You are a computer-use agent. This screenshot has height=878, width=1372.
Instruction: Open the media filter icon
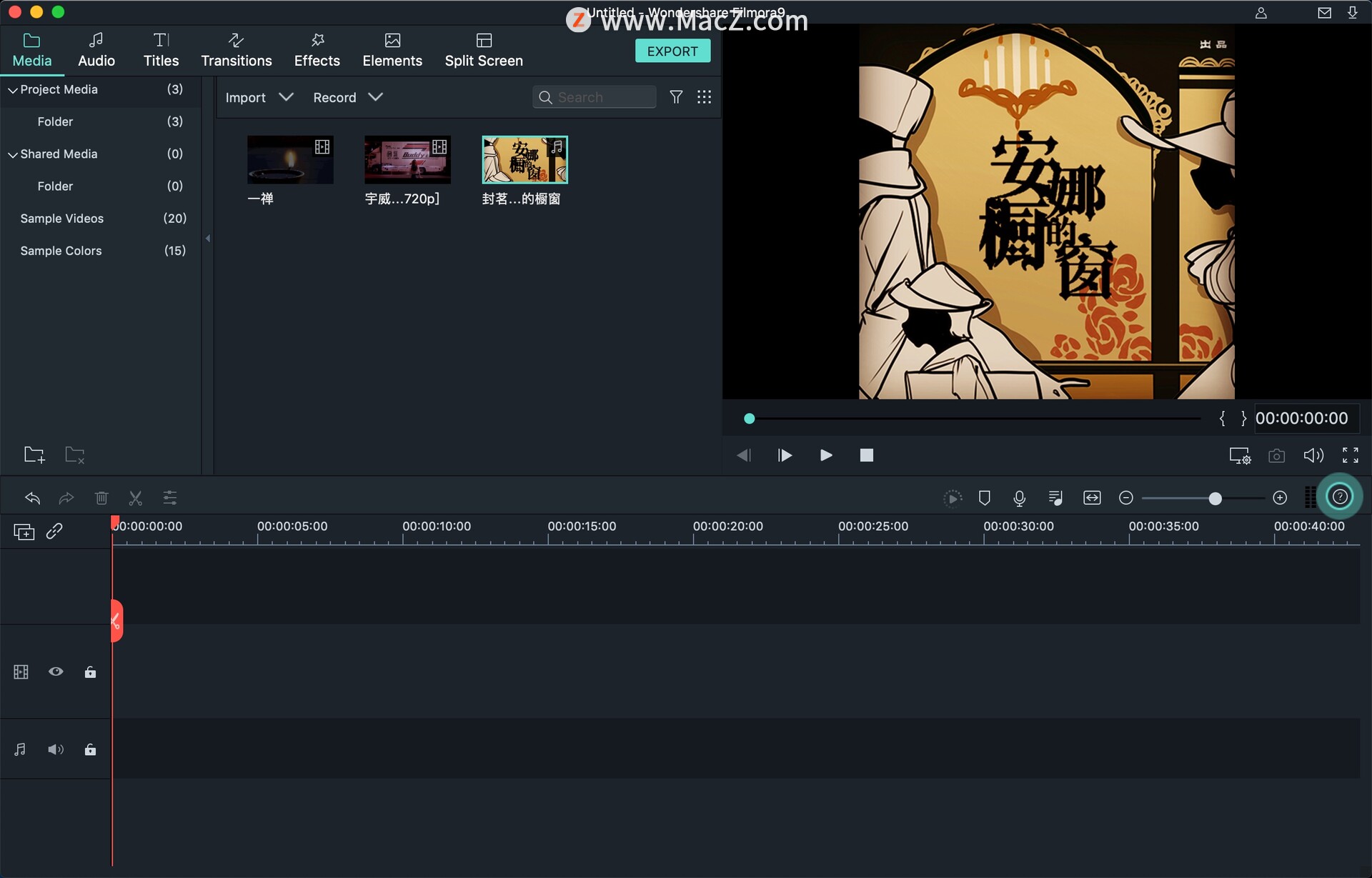pos(676,97)
